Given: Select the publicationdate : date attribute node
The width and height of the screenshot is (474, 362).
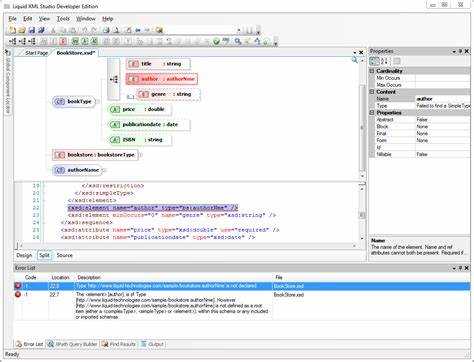Looking at the screenshot, I should 149,125.
